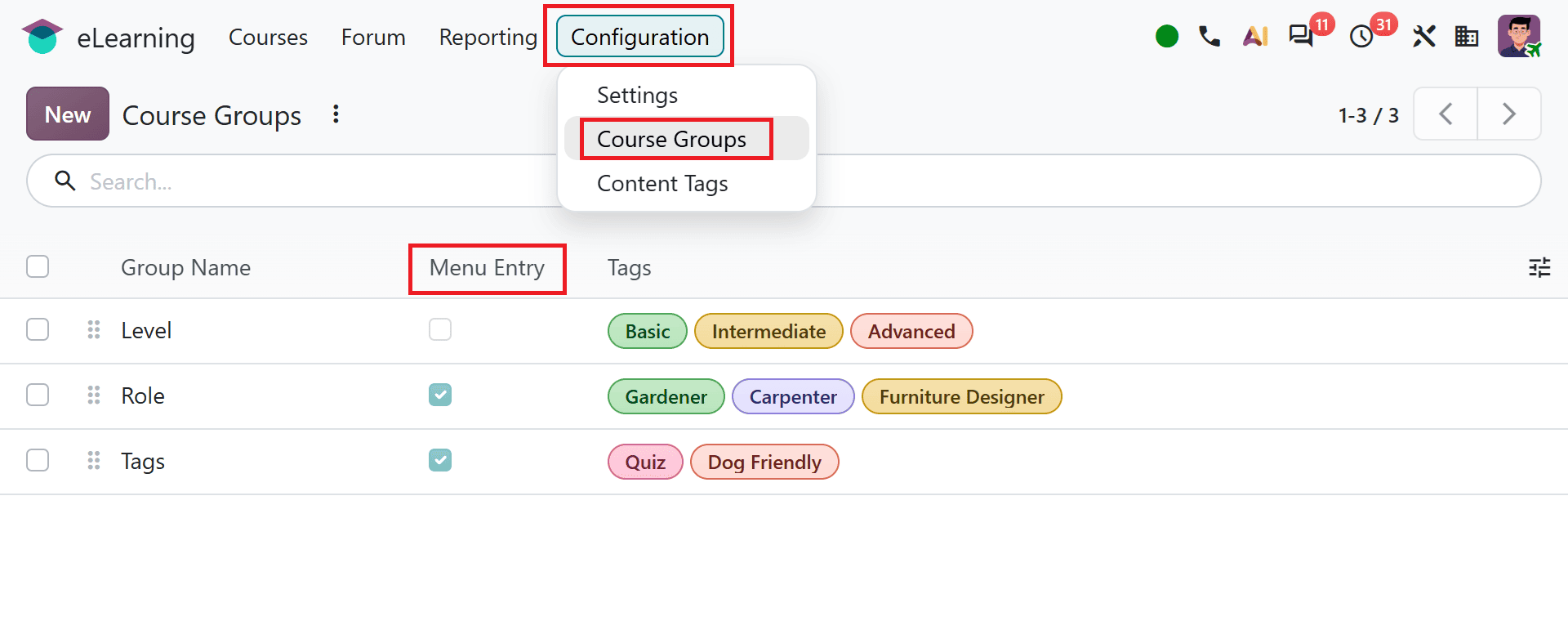Viewport: 1568px width, 630px height.
Task: Open the phone call icon
Action: [1209, 37]
